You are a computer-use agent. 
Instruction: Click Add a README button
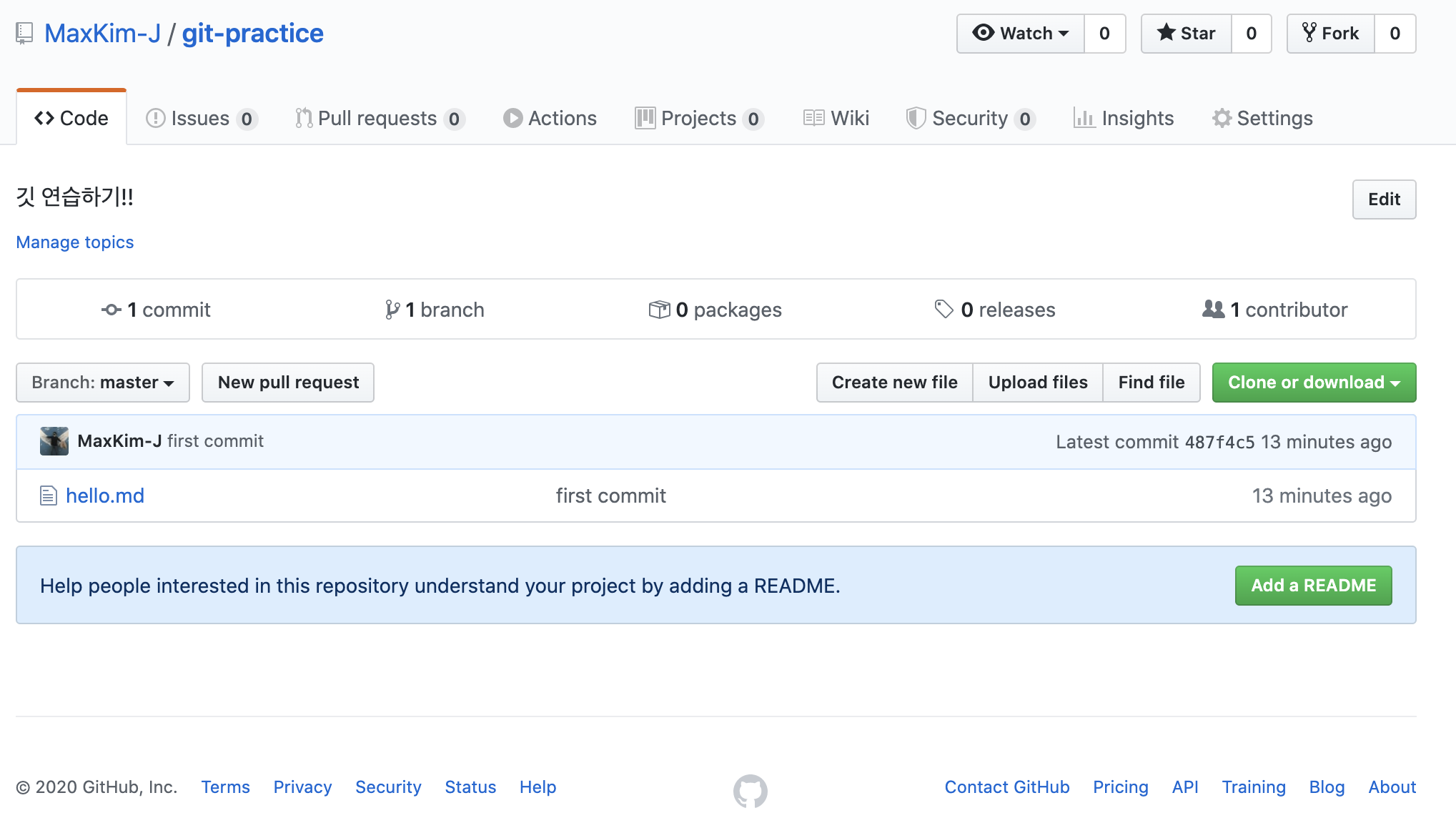(x=1314, y=586)
